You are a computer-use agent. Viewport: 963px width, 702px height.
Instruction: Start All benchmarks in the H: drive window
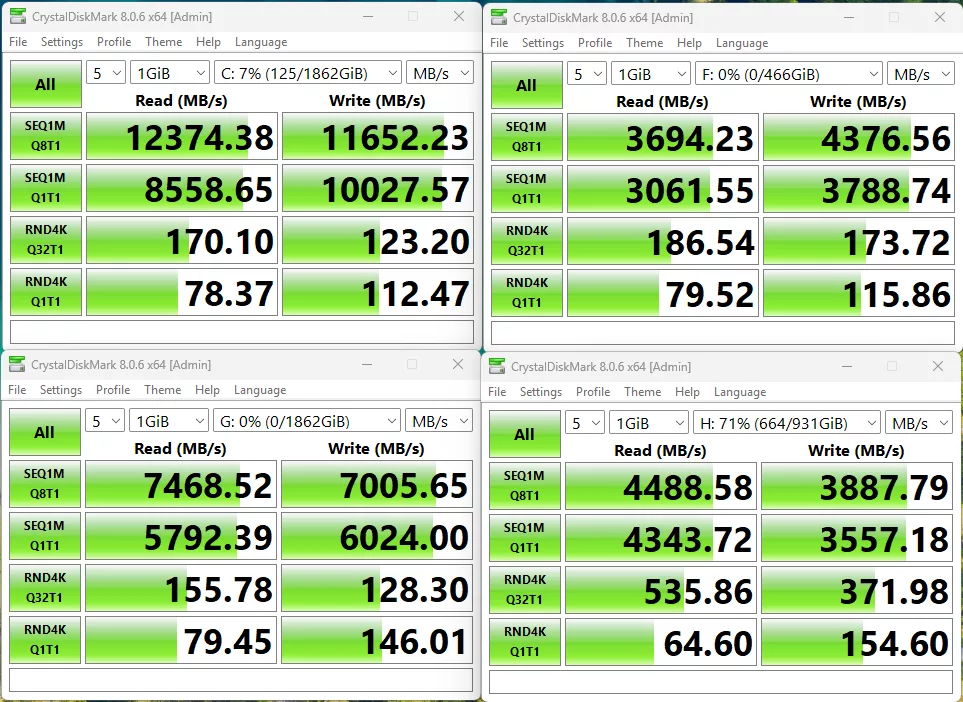point(524,434)
